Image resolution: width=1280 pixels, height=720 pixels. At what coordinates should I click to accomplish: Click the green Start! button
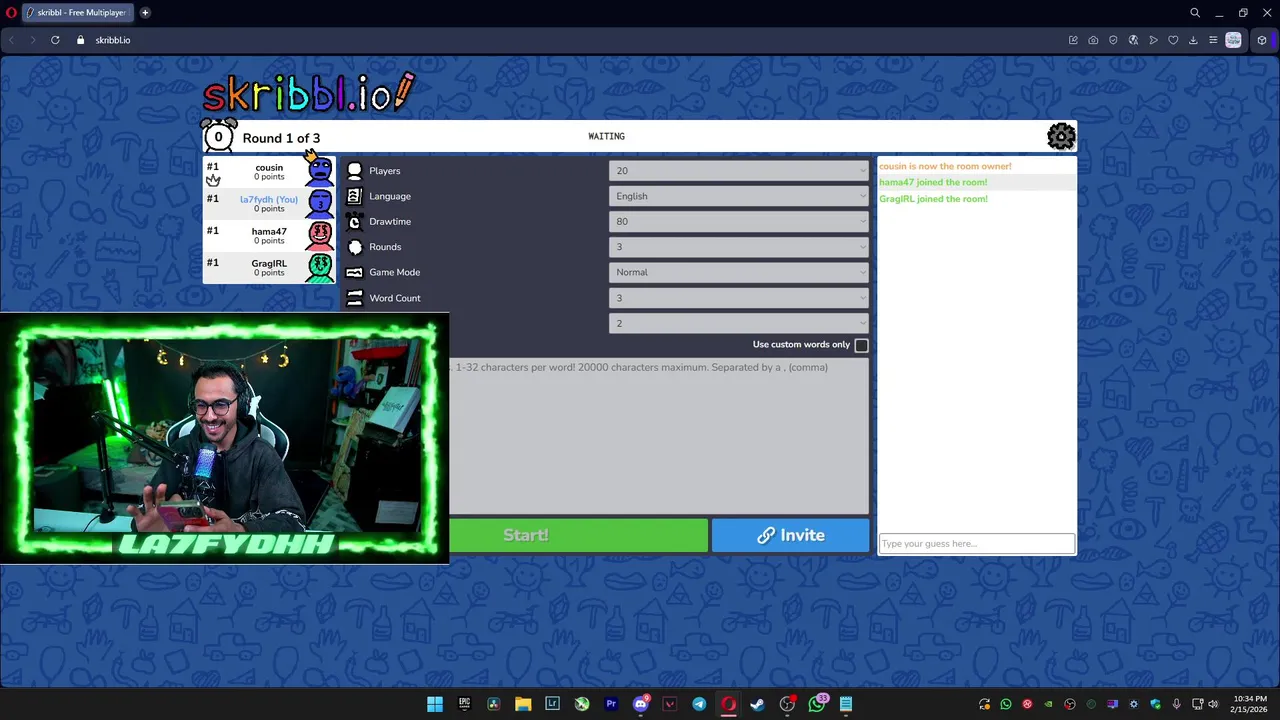coord(577,535)
